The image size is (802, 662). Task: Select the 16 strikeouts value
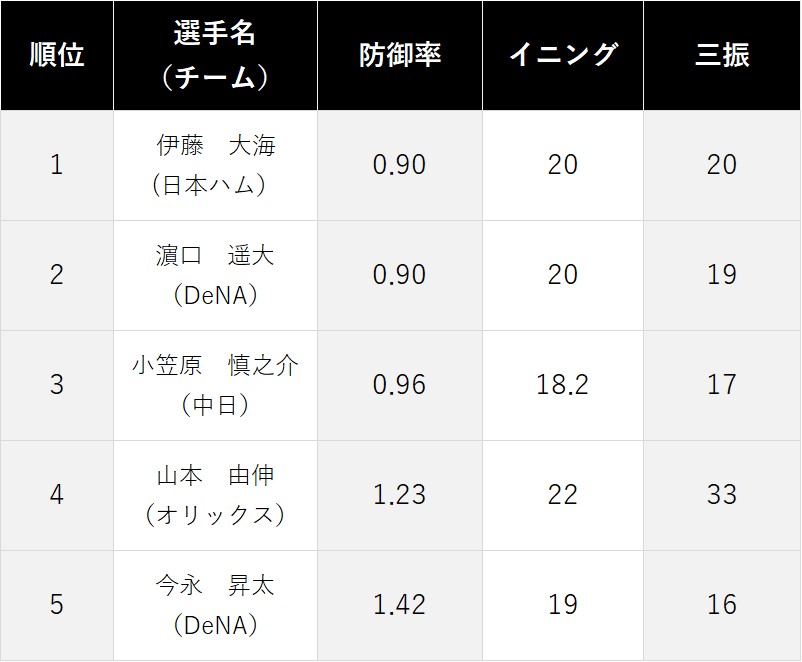[722, 605]
